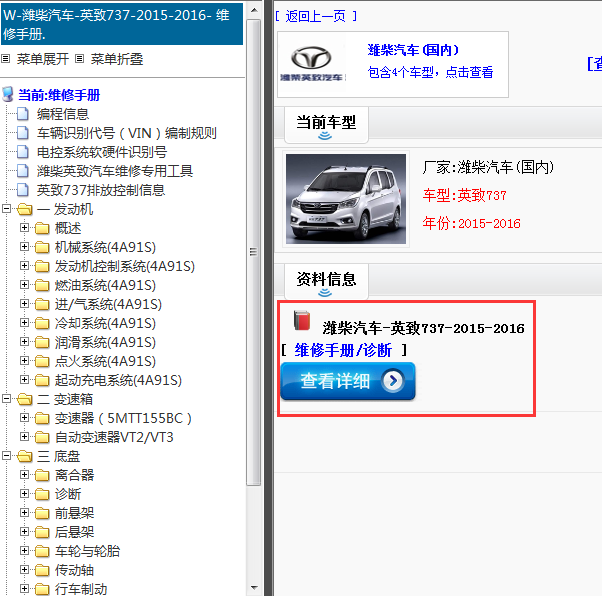Expand the 自动变速器VT2/VT3 node

click(x=24, y=437)
